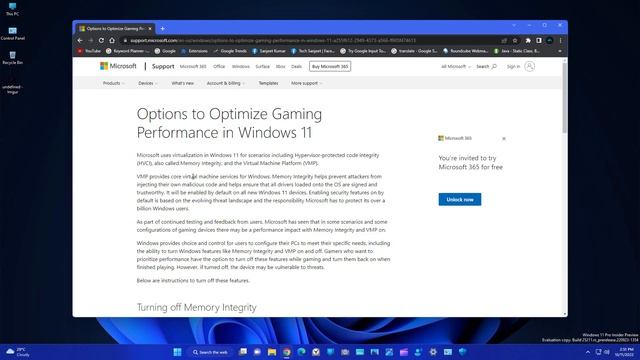Open Chrome's three-dot menu

[560, 40]
